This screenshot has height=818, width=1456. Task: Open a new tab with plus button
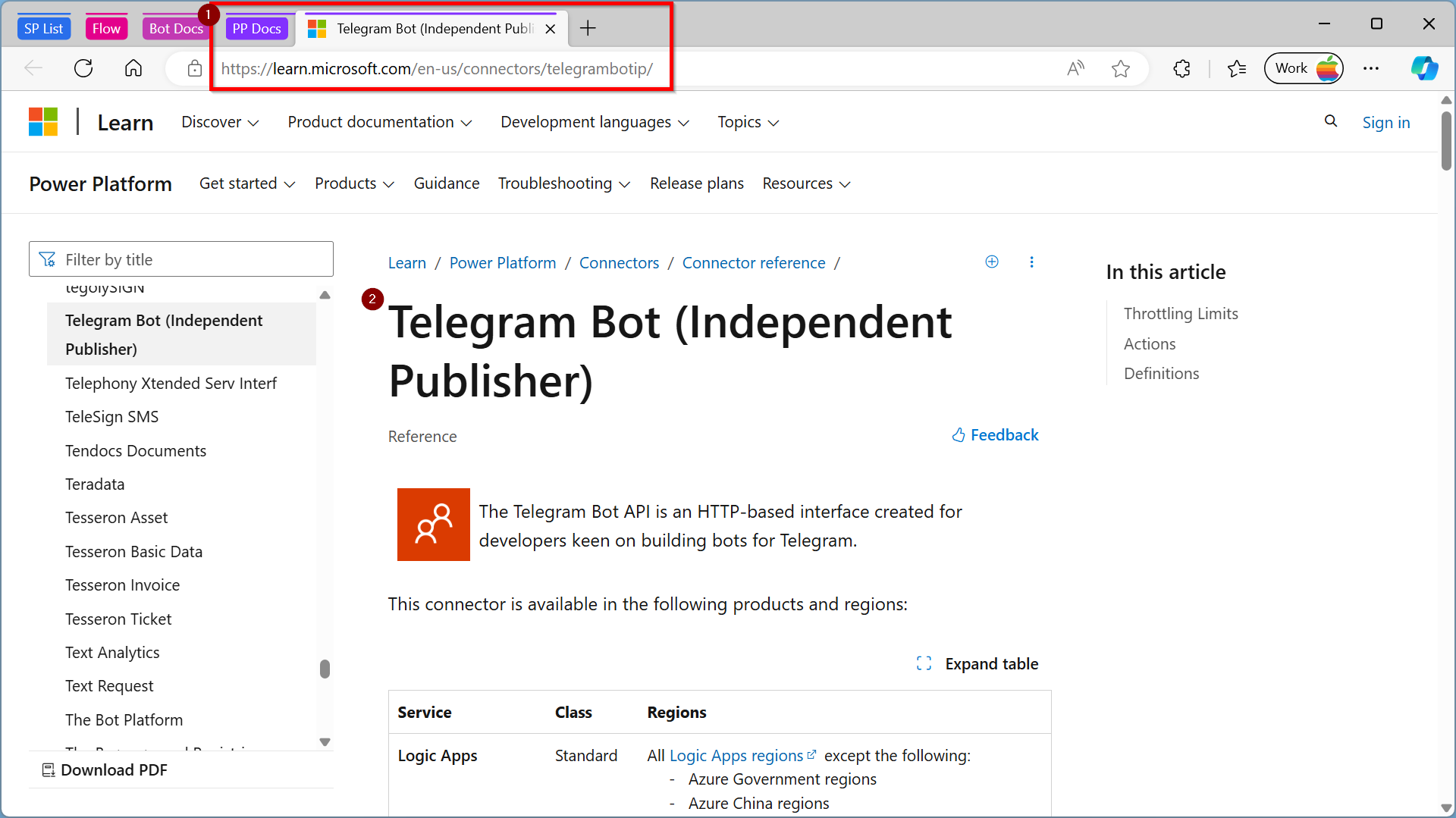tap(588, 29)
